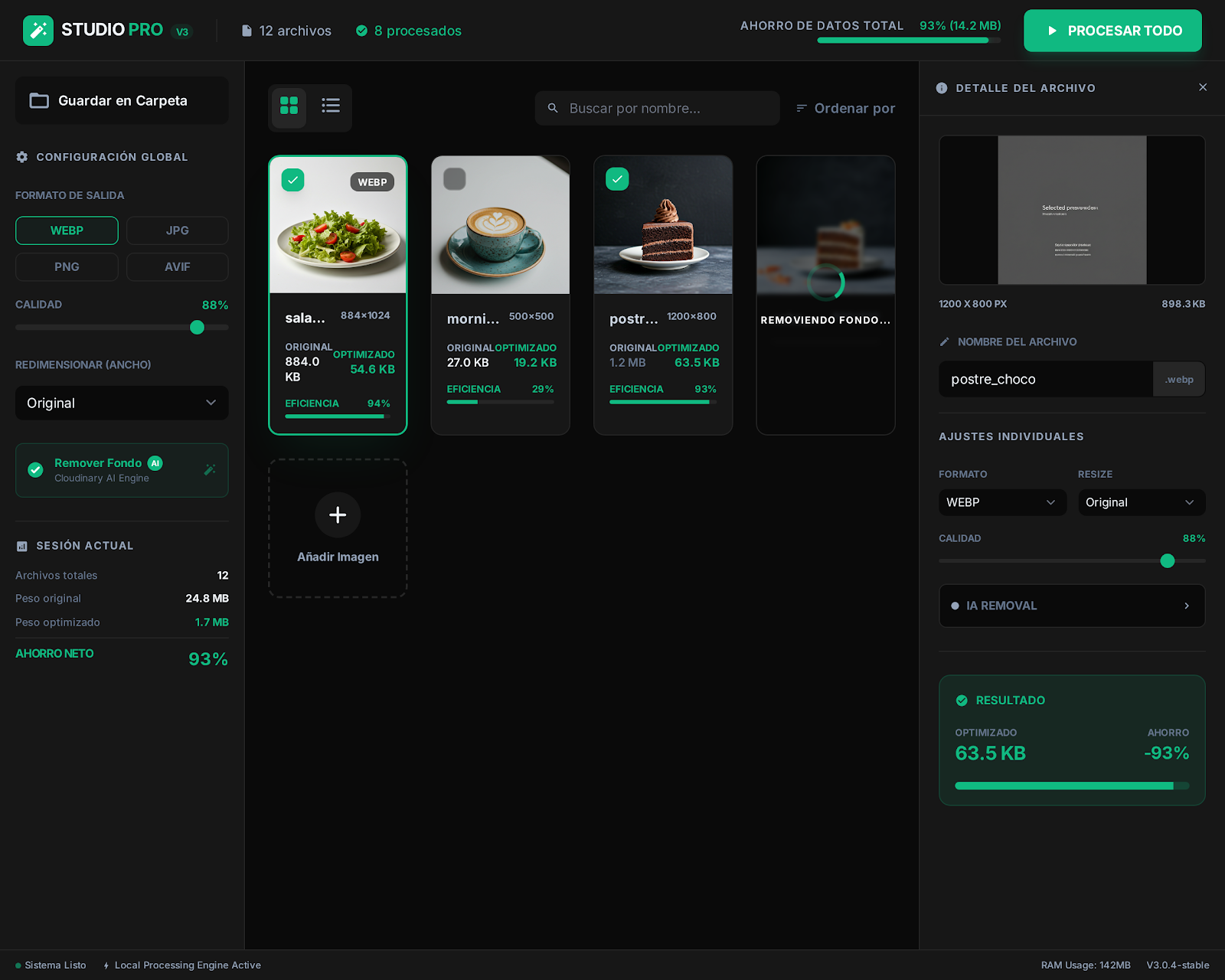The height and width of the screenshot is (980, 1225).
Task: Select JPG output format
Action: [177, 230]
